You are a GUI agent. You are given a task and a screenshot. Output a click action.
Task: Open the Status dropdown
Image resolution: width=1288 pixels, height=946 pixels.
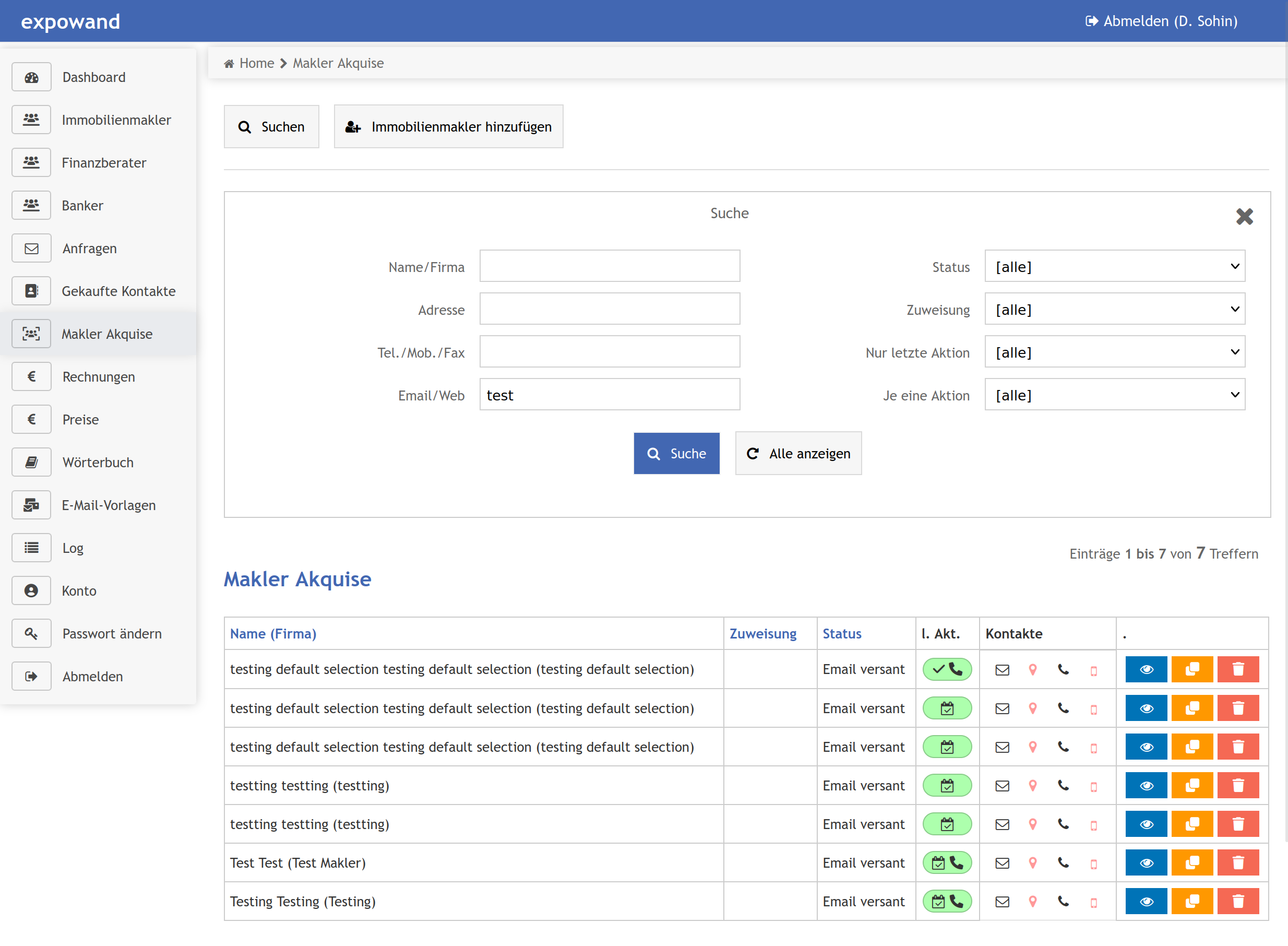click(1114, 266)
